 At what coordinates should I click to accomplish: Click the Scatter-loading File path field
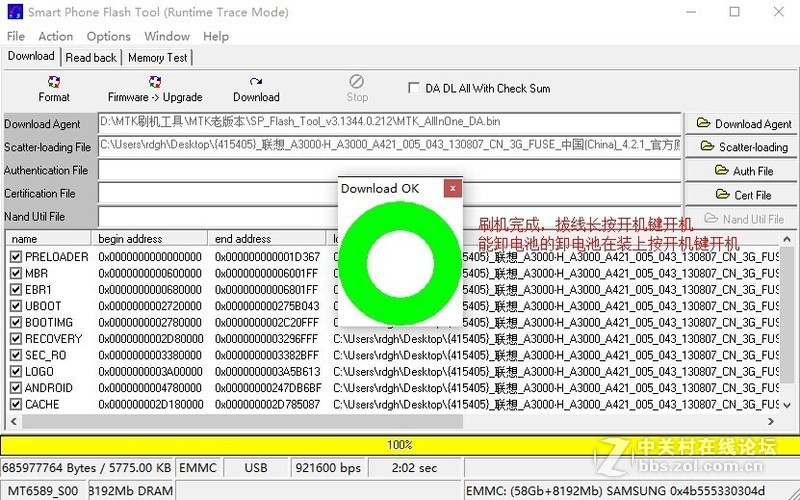pyautogui.click(x=390, y=146)
